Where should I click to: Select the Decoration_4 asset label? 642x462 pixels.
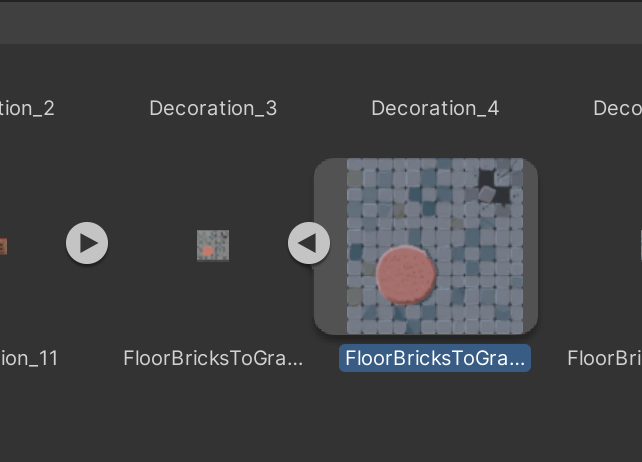click(435, 108)
